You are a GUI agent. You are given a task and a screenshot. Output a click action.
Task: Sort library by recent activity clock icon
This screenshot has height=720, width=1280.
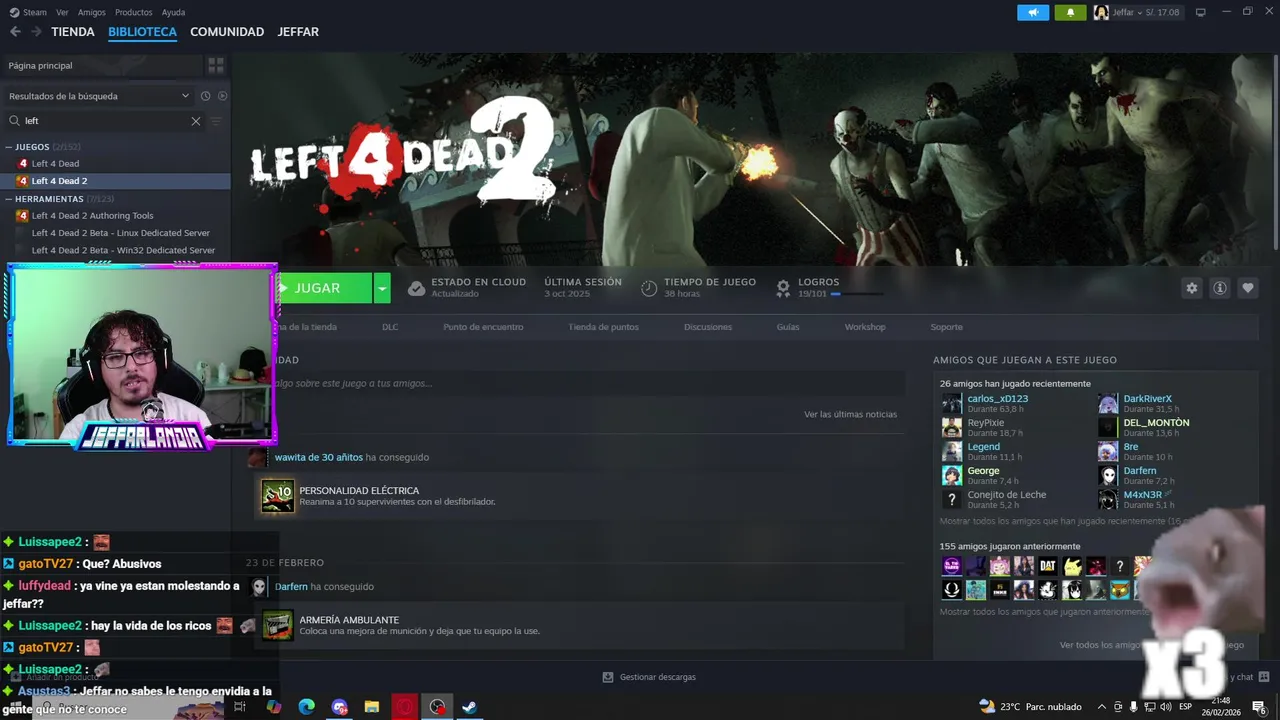coord(205,96)
